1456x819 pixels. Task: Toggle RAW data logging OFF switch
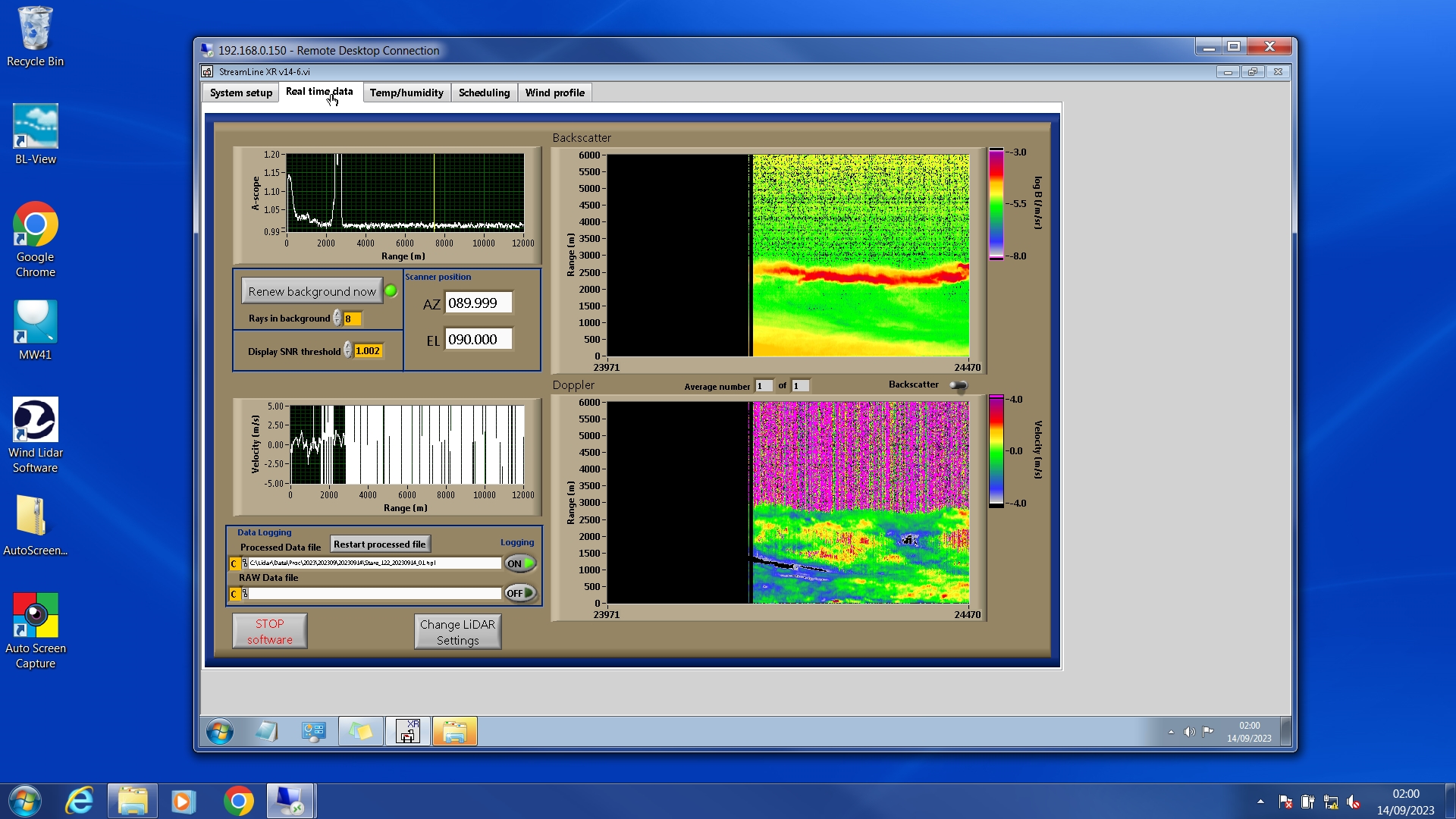pyautogui.click(x=520, y=593)
